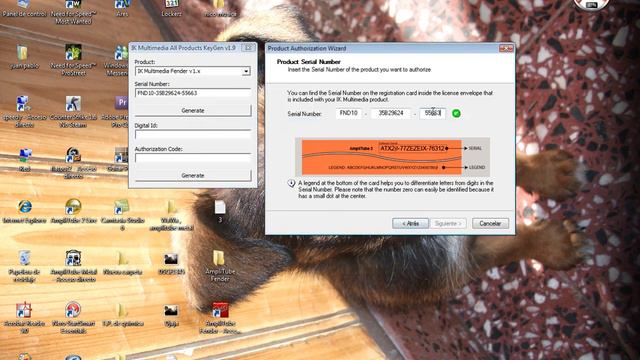
Task: Close the Product Authorization Wizard window
Action: (506, 49)
